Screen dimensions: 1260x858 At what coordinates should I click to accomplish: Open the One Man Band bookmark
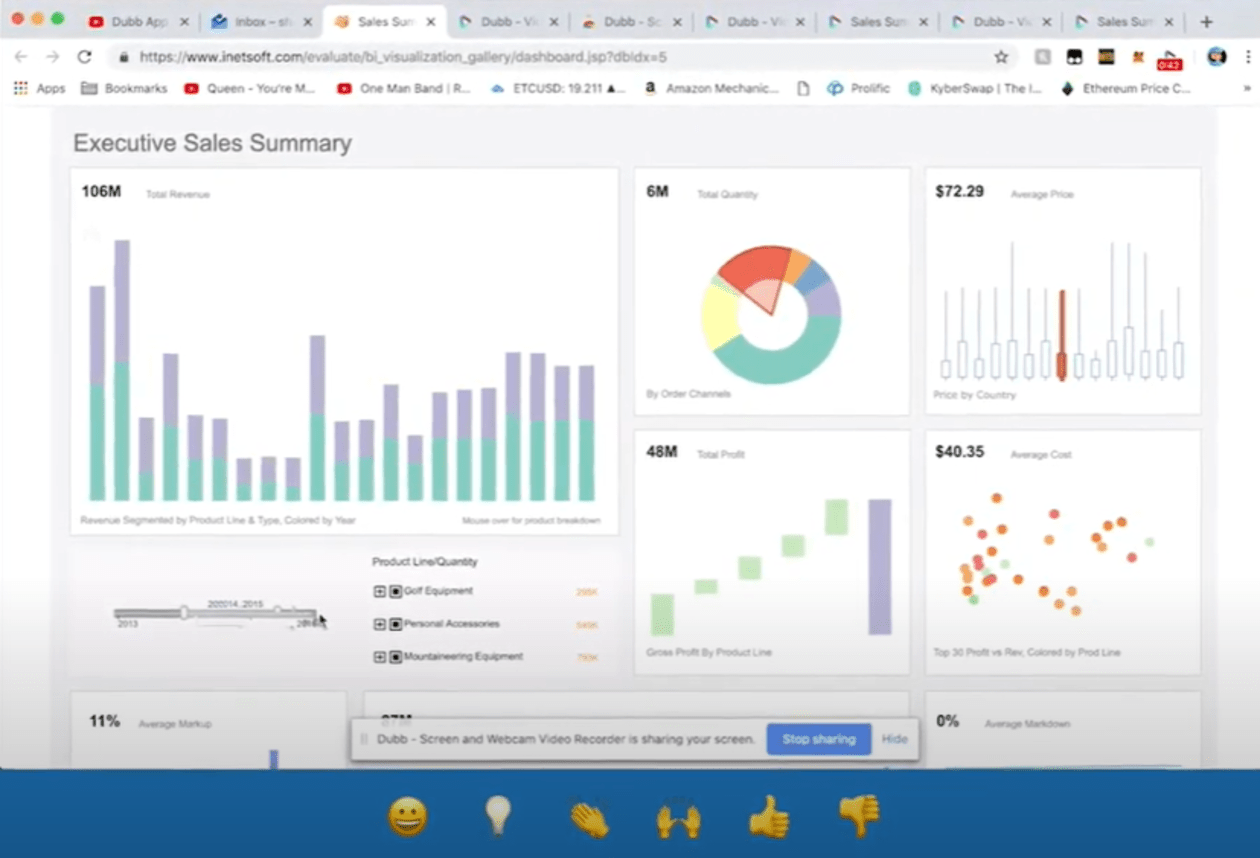403,88
